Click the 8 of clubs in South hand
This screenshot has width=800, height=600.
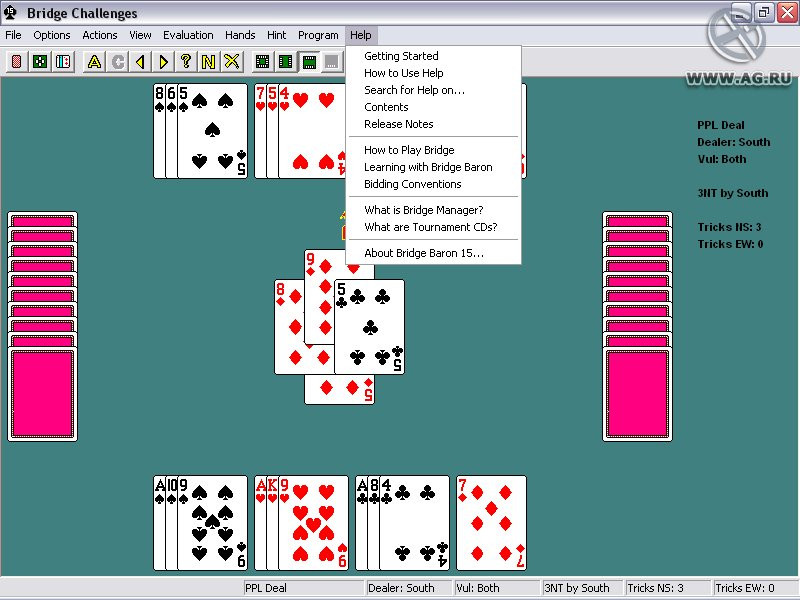pyautogui.click(x=373, y=523)
